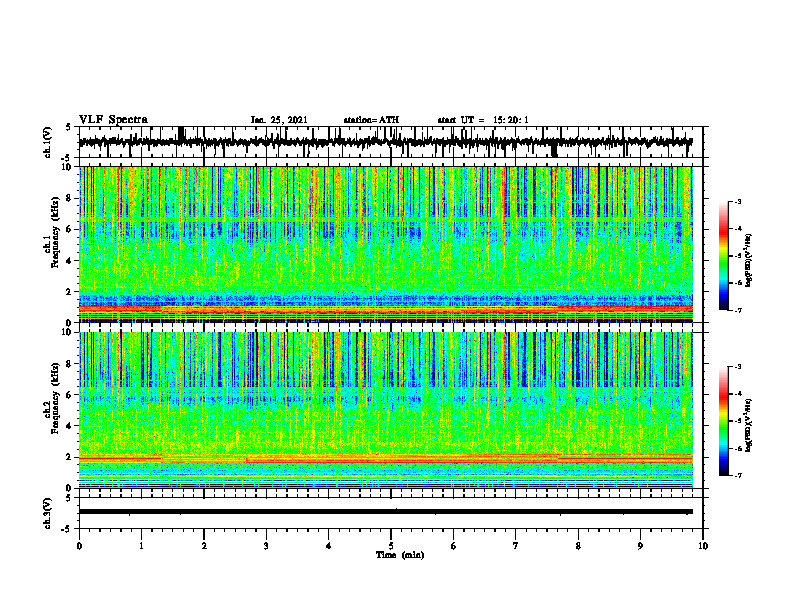
Task: Click the ch.3 voltage waveform trace
Action: click(x=385, y=512)
